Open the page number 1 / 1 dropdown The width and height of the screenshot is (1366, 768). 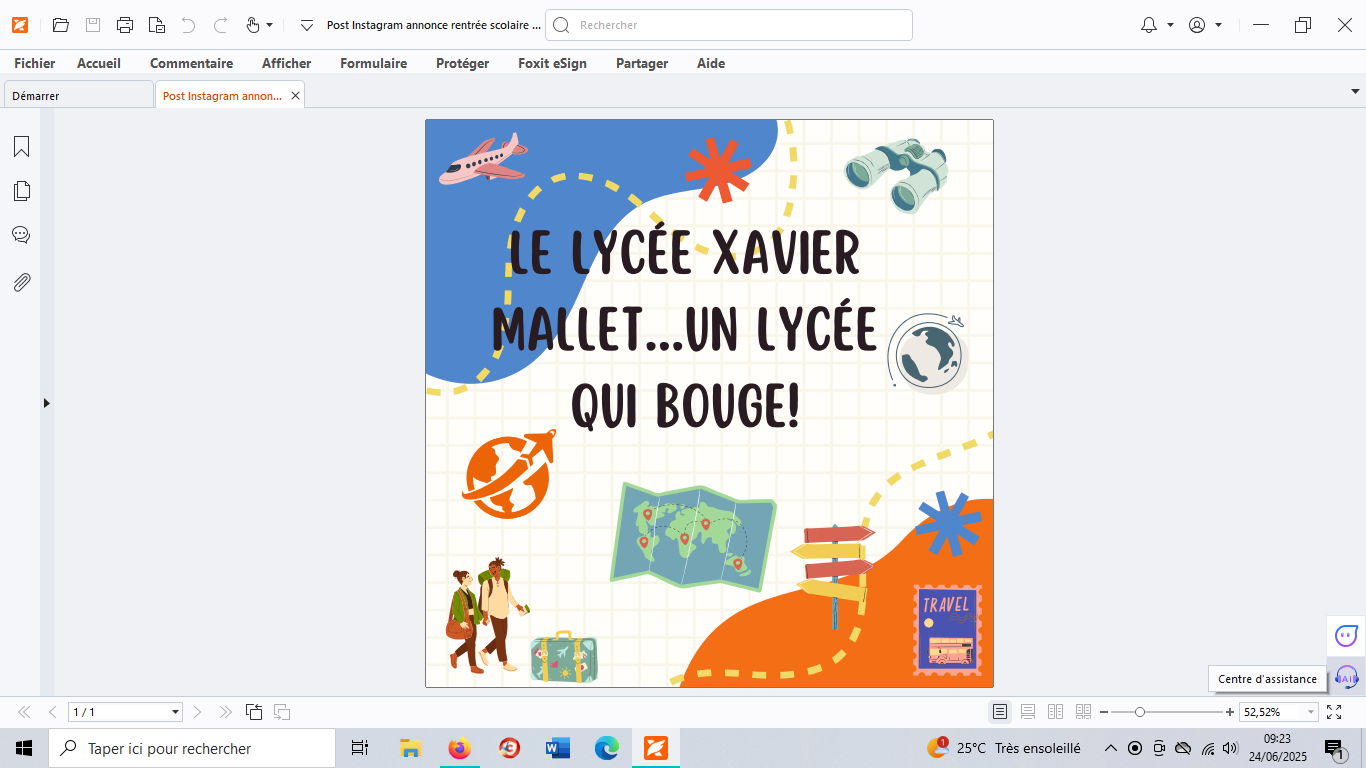(176, 712)
